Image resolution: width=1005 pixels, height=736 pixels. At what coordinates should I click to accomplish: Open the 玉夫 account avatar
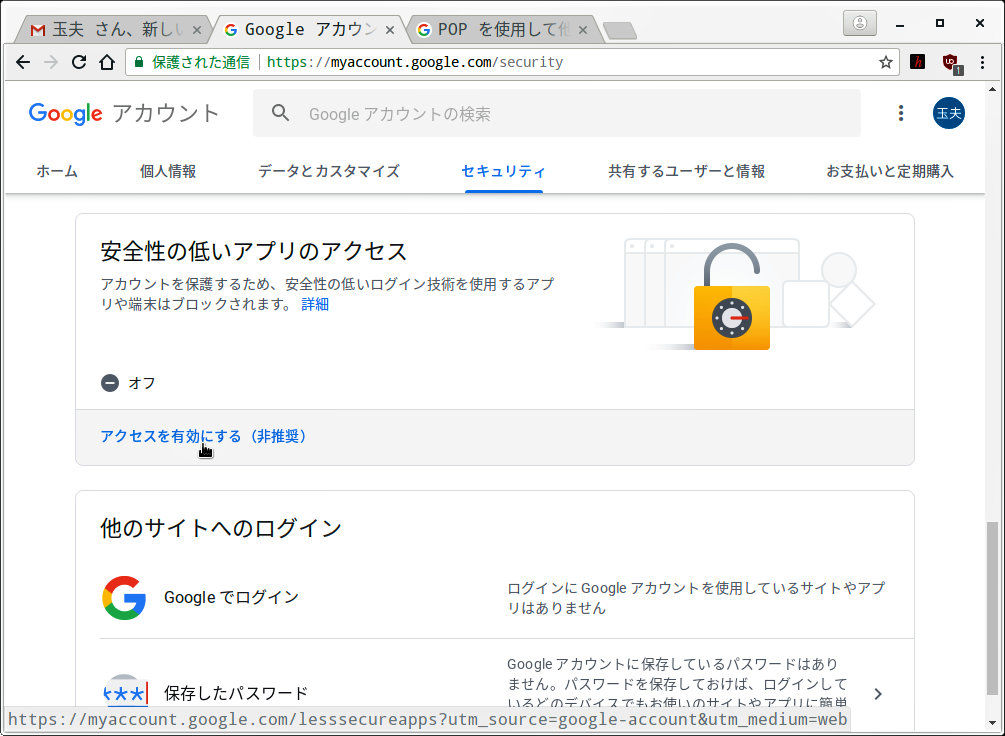[949, 113]
